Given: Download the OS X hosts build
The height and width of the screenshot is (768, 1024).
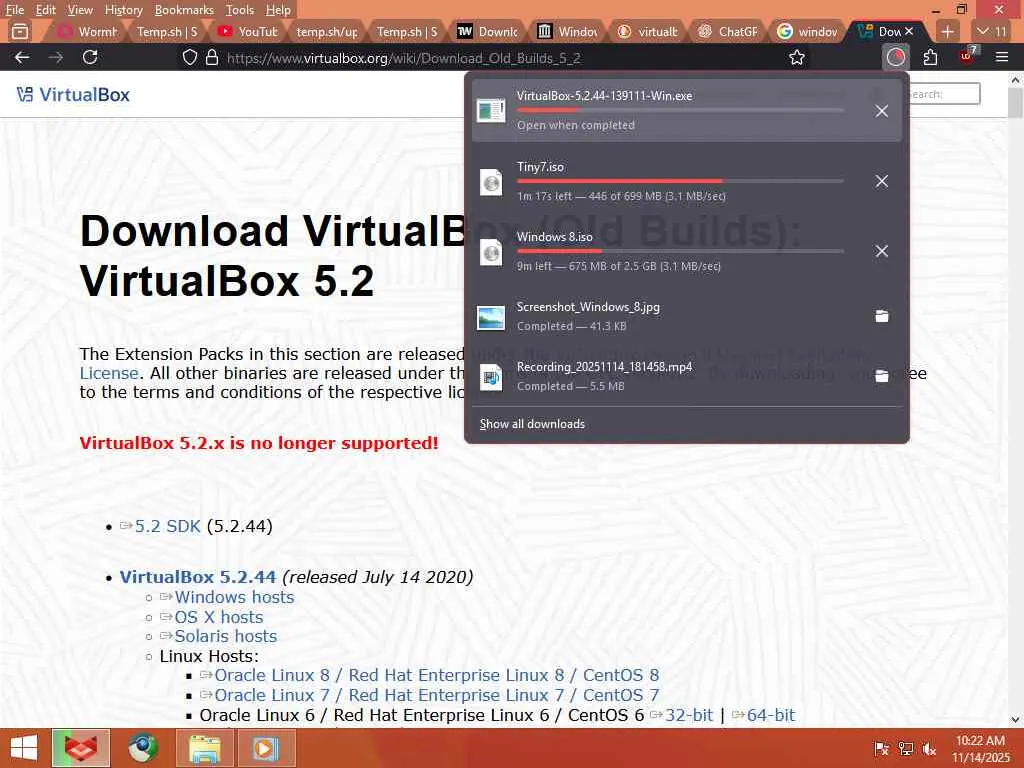Looking at the screenshot, I should pos(219,617).
